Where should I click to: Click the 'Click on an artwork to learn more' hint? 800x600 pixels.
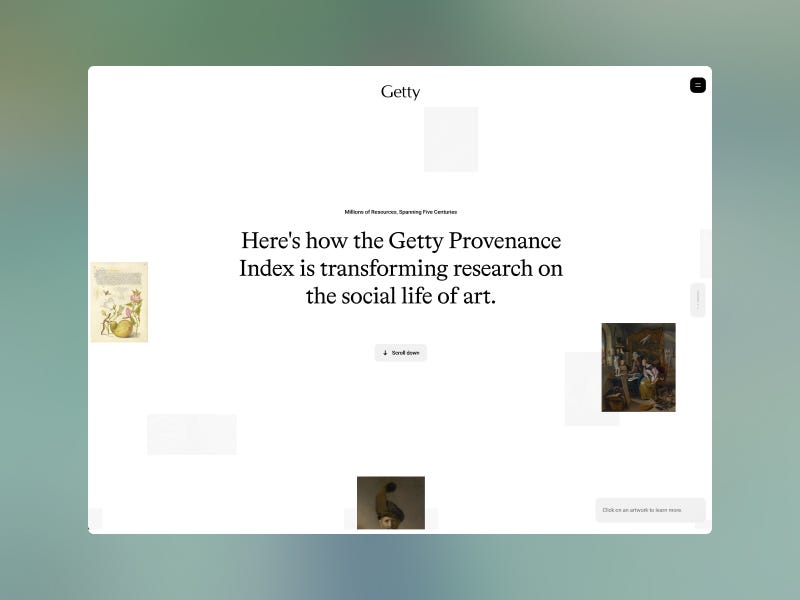click(651, 510)
